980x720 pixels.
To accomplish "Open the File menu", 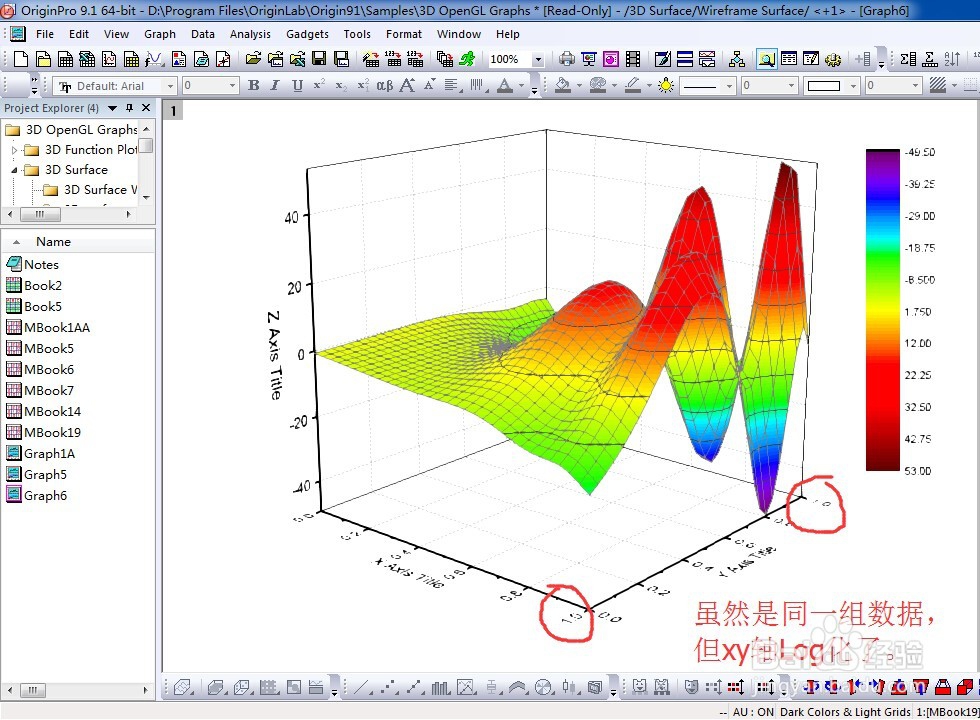I will [44, 34].
